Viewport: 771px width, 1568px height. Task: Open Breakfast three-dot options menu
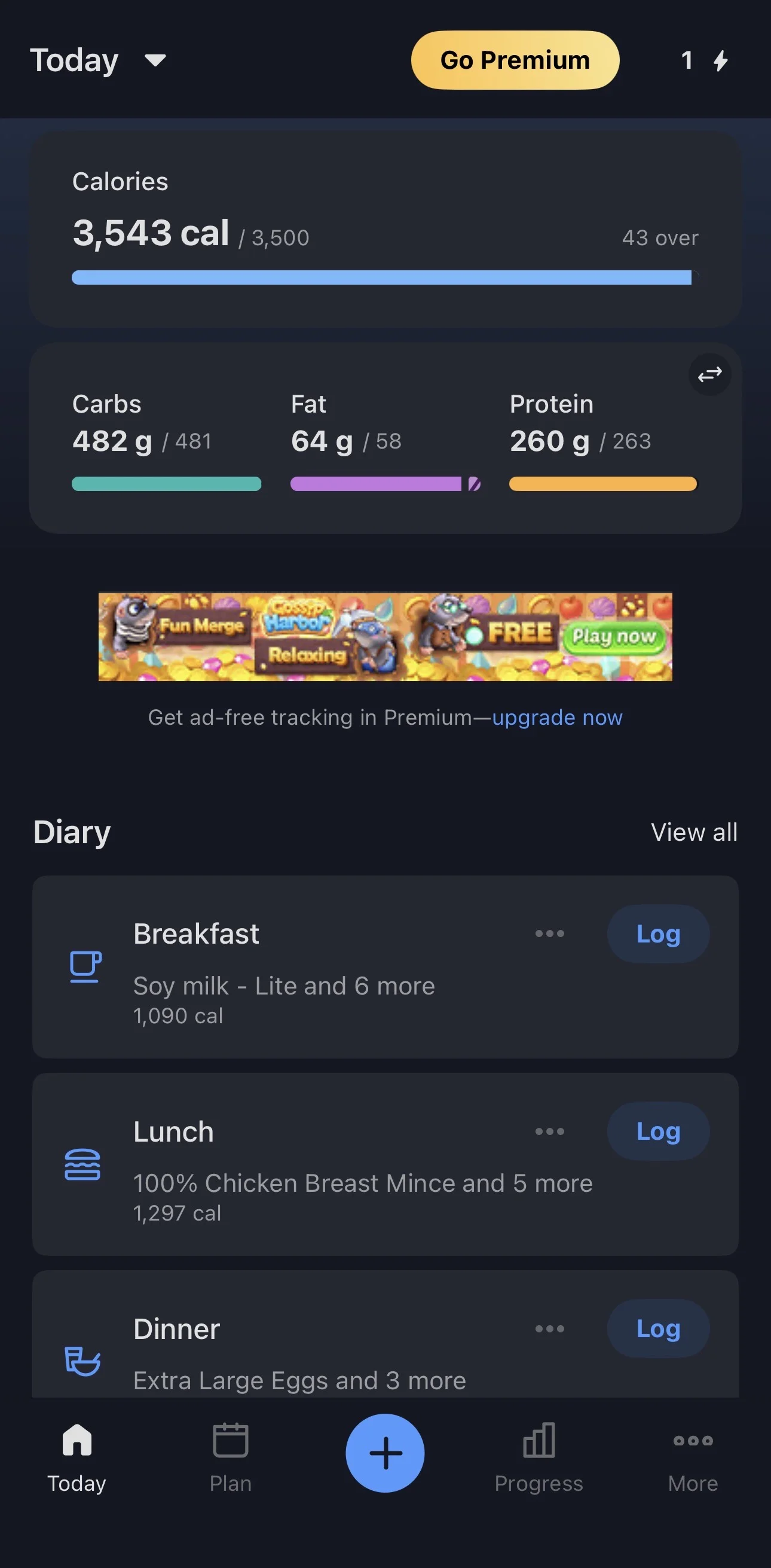(549, 934)
